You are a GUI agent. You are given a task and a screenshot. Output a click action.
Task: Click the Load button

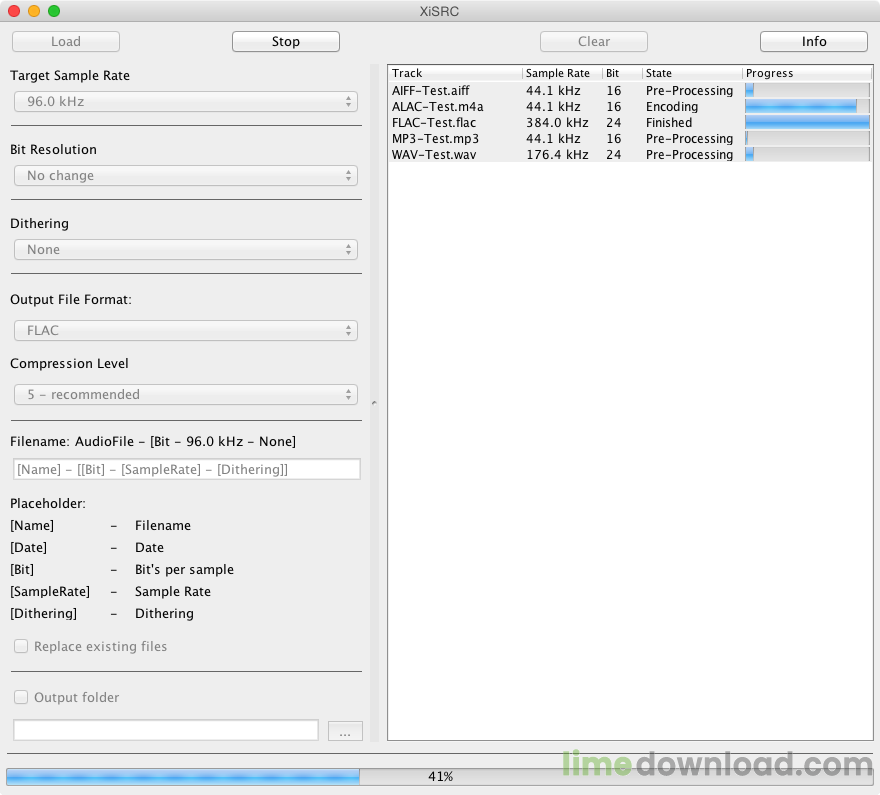click(x=66, y=42)
